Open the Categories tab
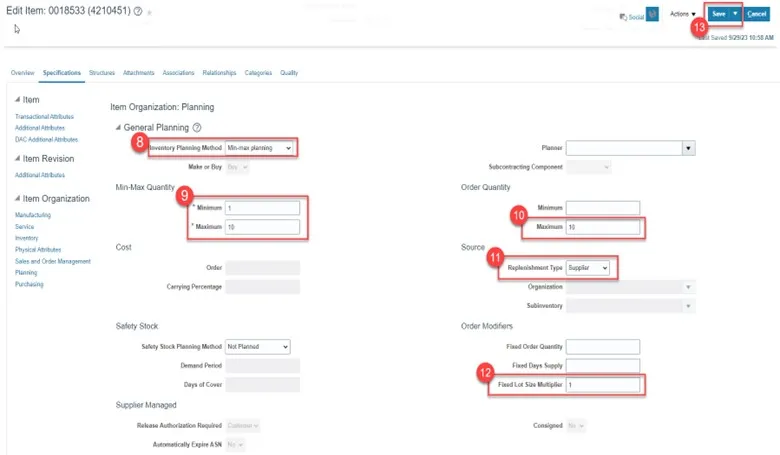780x455 pixels. [258, 73]
